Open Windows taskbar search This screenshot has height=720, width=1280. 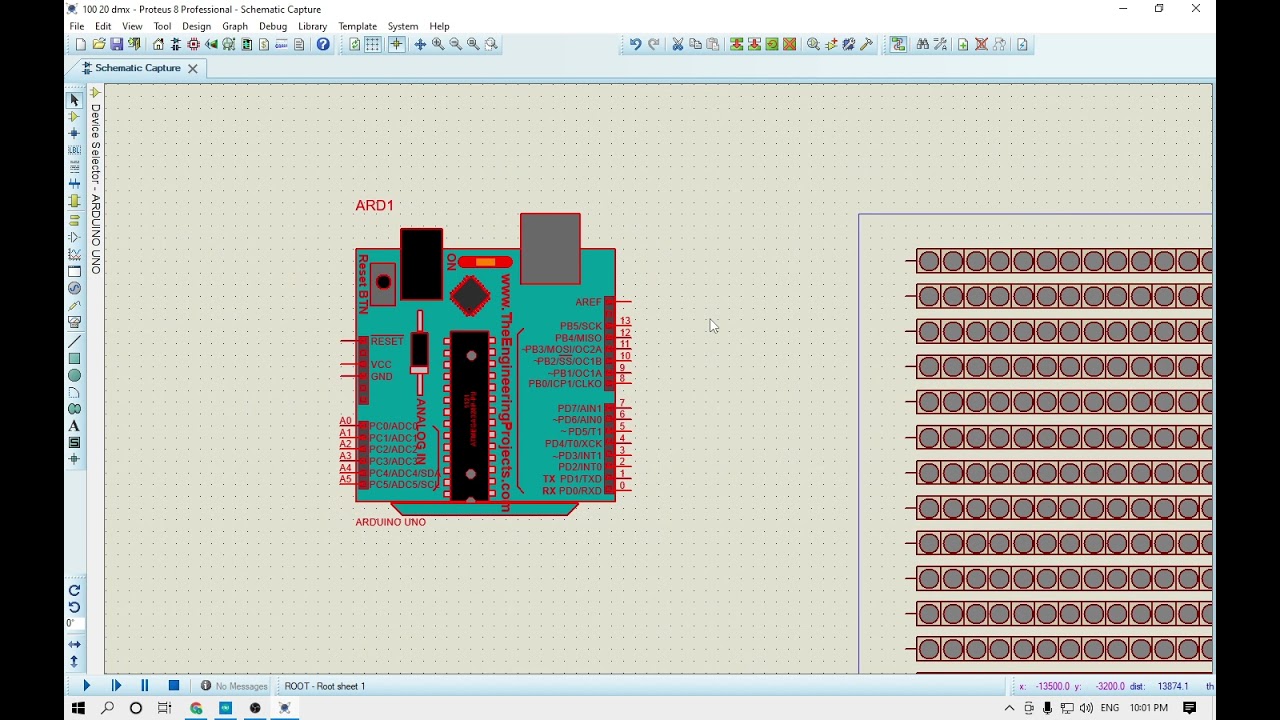point(107,708)
